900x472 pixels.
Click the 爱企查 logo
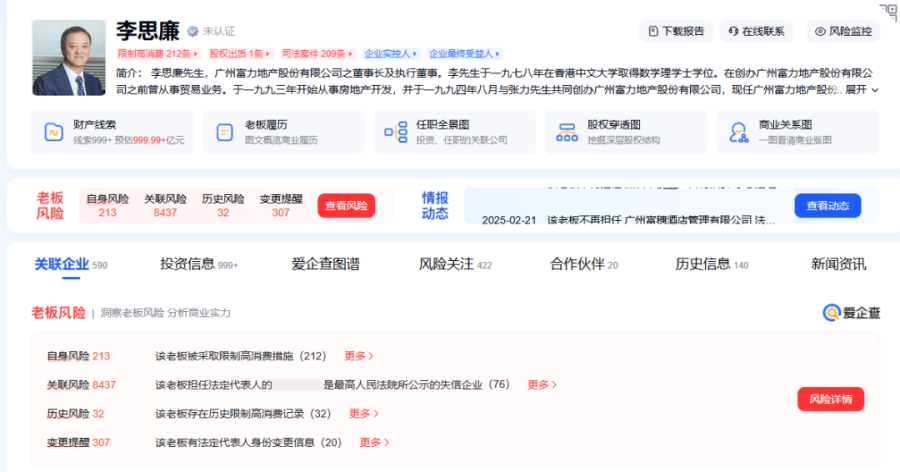tap(851, 312)
